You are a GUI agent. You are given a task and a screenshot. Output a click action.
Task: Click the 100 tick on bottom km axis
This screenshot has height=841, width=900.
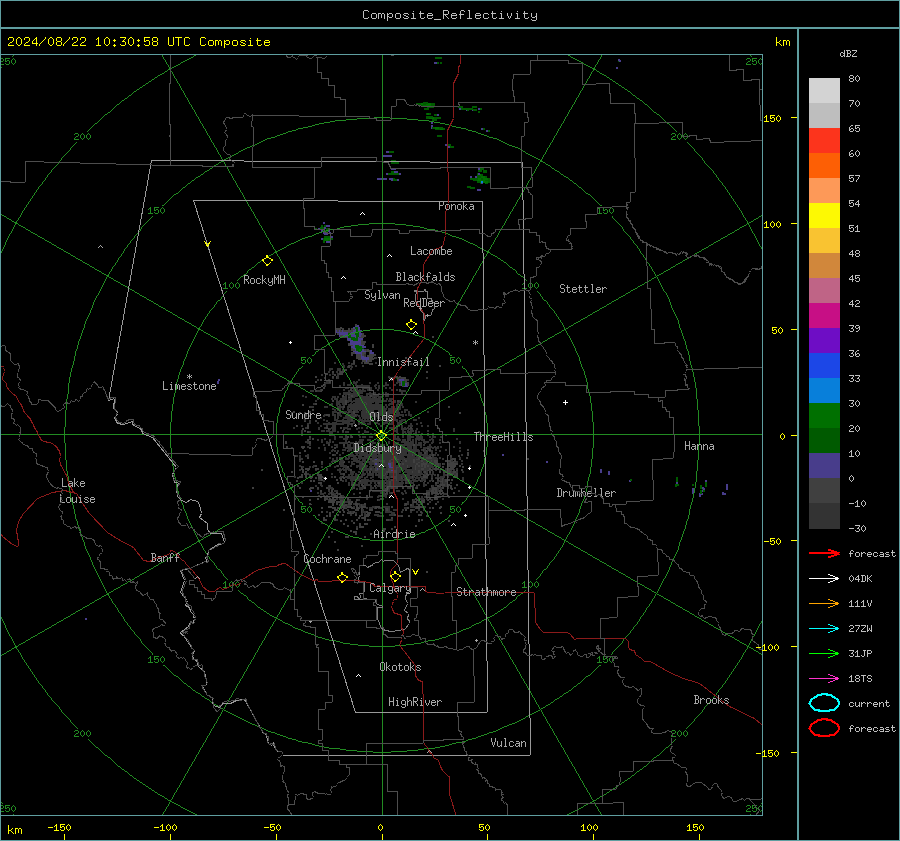coord(589,827)
